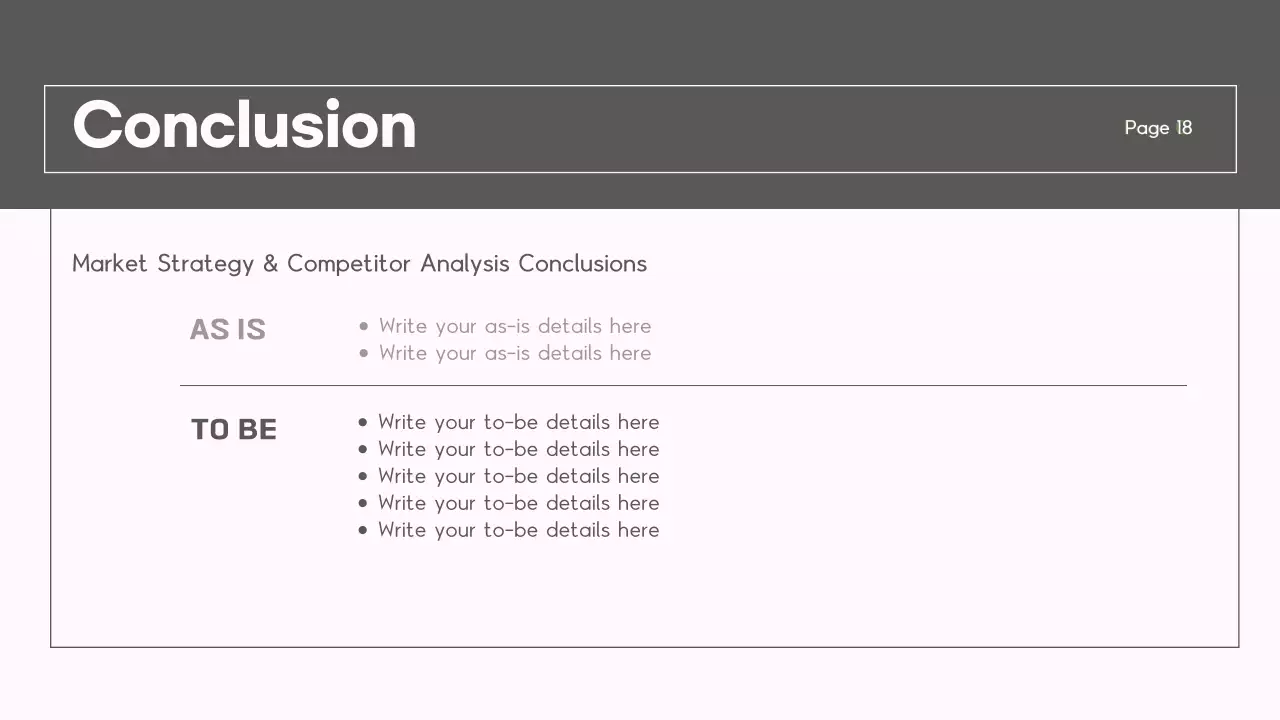Click the Market Strategy & Competitor Analysis subtitle

coord(359,264)
